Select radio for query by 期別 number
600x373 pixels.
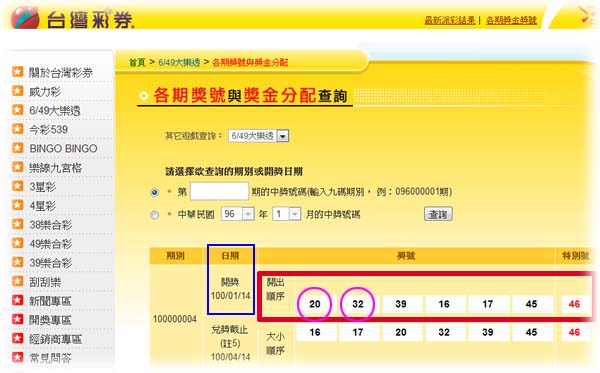tap(155, 192)
